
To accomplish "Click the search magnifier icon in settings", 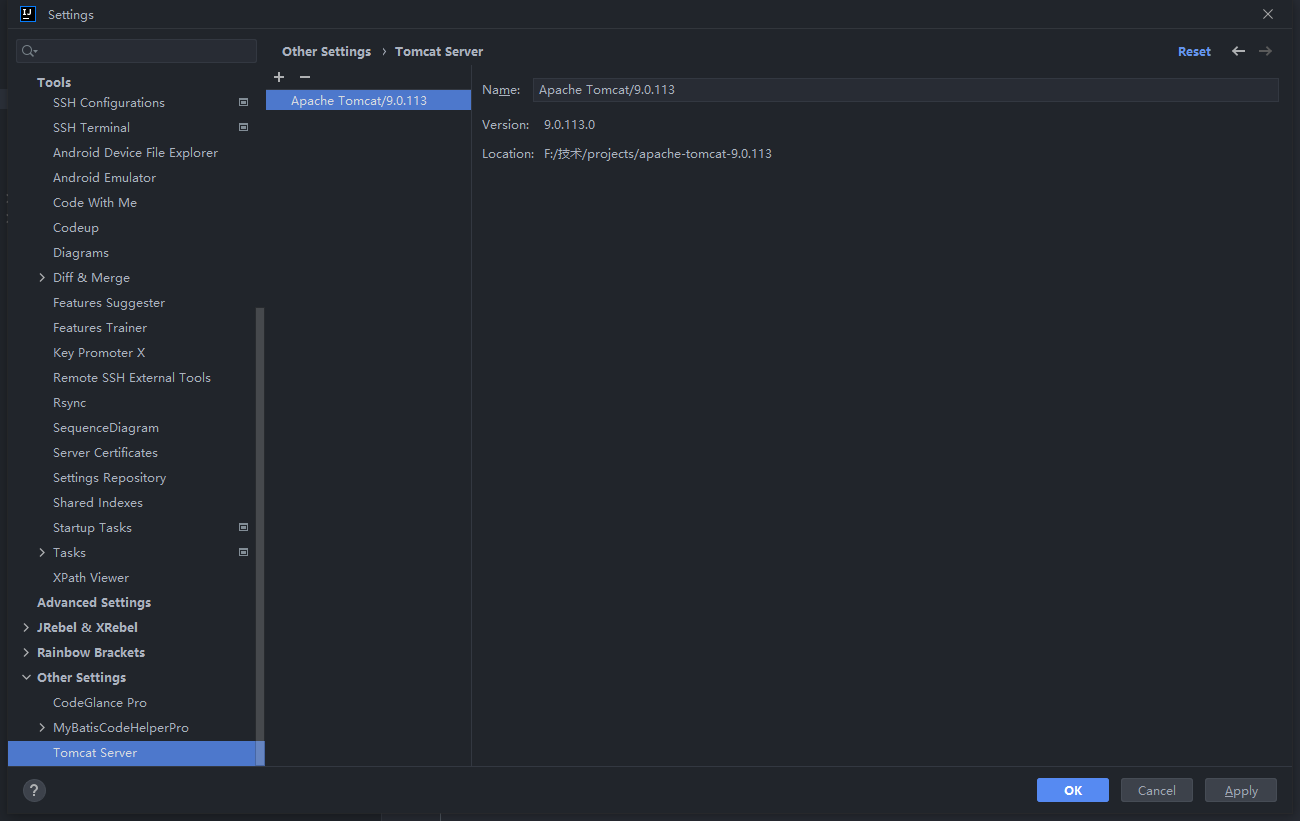I will (x=29, y=51).
